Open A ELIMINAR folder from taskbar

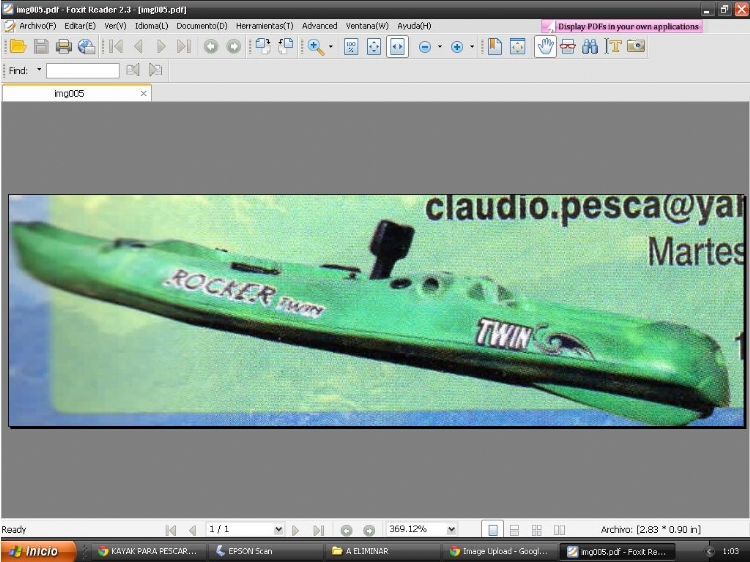(384, 551)
